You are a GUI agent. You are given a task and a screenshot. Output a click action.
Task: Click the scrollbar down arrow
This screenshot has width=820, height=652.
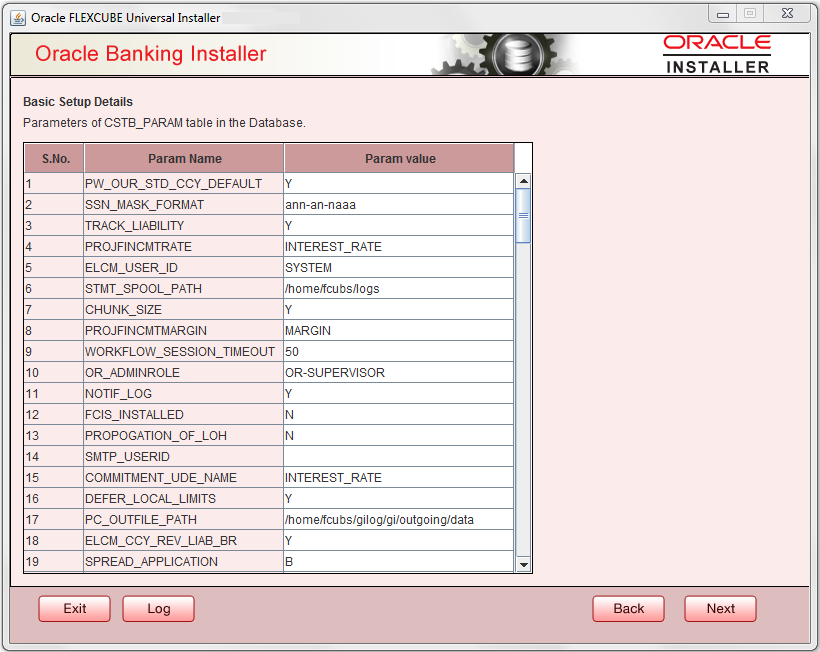522,563
